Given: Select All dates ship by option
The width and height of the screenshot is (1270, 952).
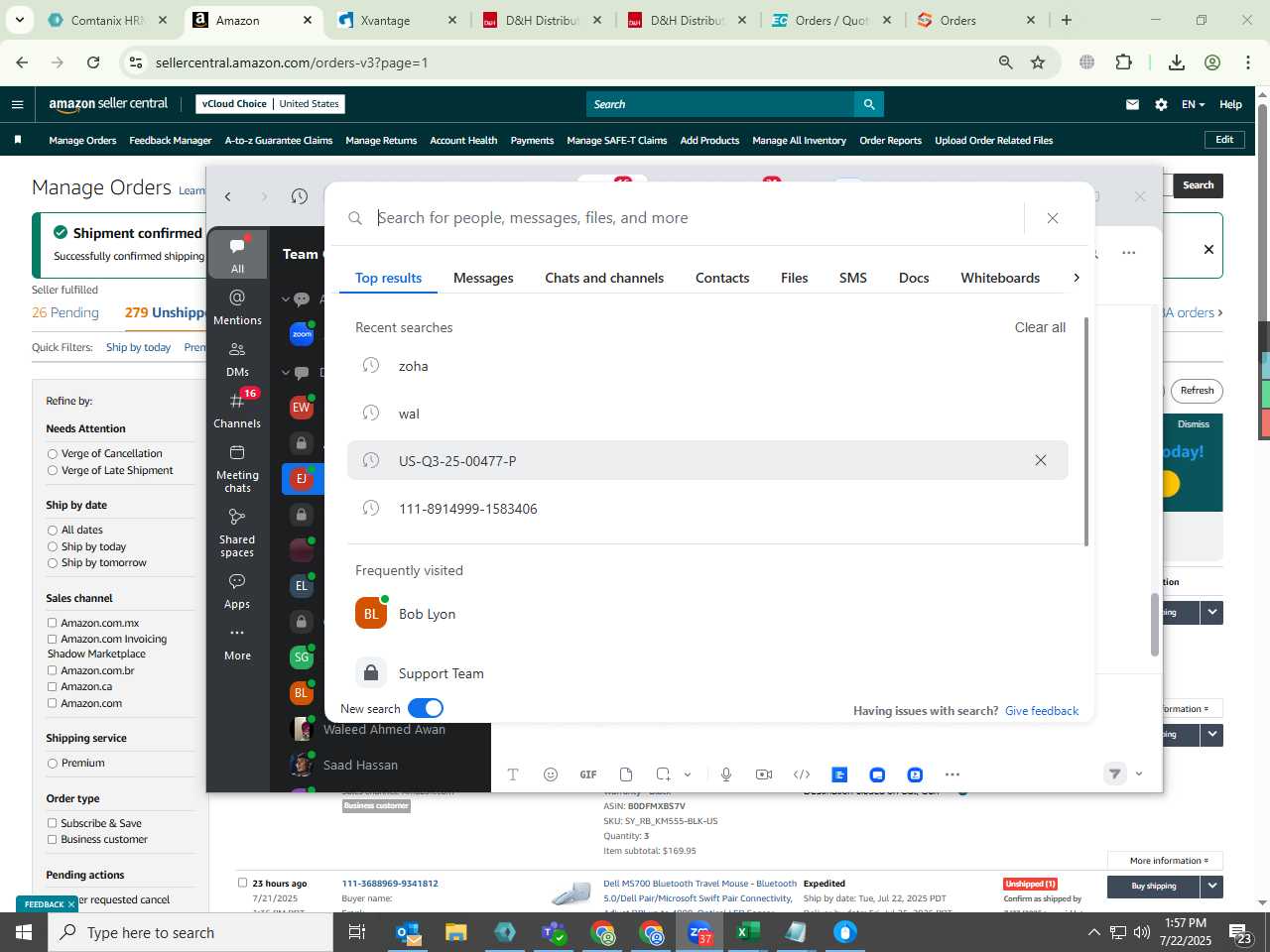Looking at the screenshot, I should pyautogui.click(x=53, y=531).
